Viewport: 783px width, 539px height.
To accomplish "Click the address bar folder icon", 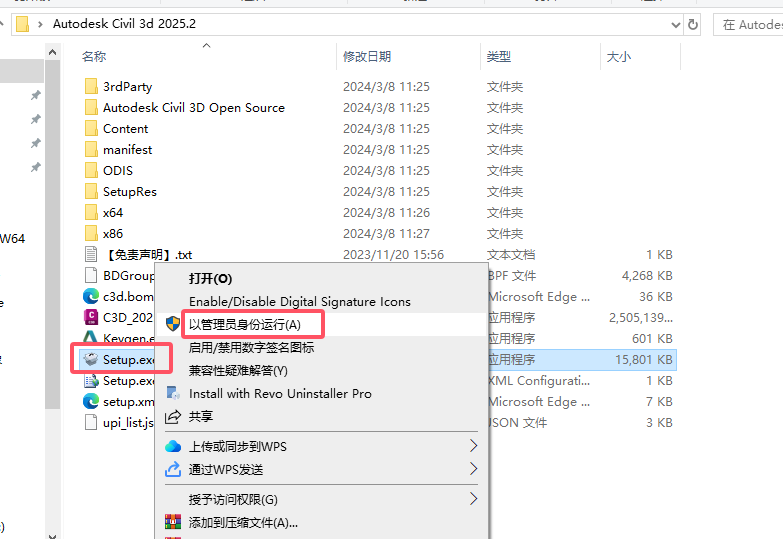I will [x=22, y=24].
